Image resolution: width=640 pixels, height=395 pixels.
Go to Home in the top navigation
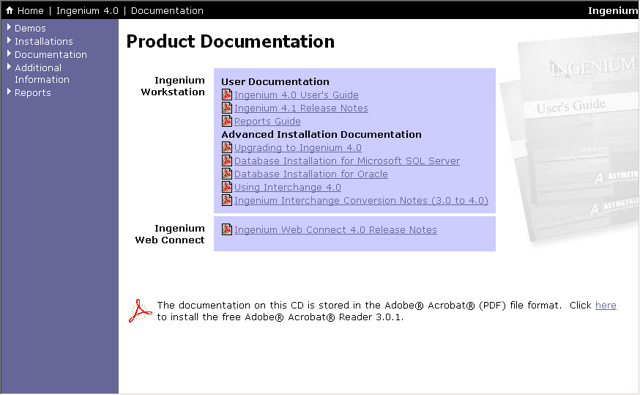click(30, 11)
